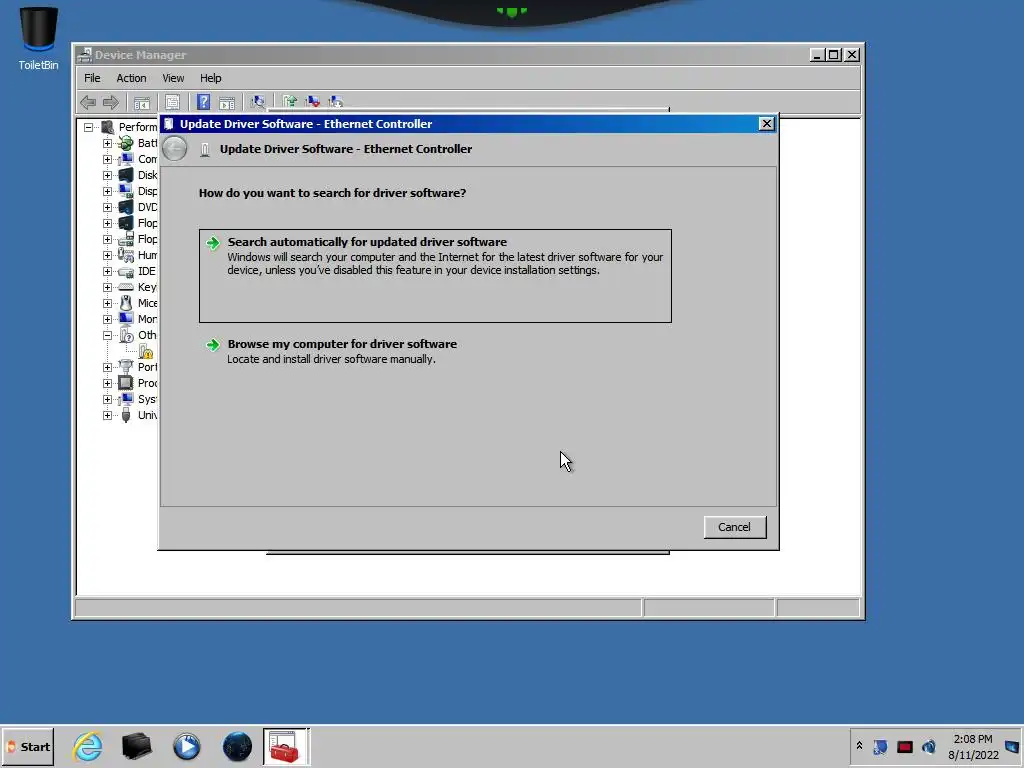Click the volume speaker tray icon

tap(929, 746)
